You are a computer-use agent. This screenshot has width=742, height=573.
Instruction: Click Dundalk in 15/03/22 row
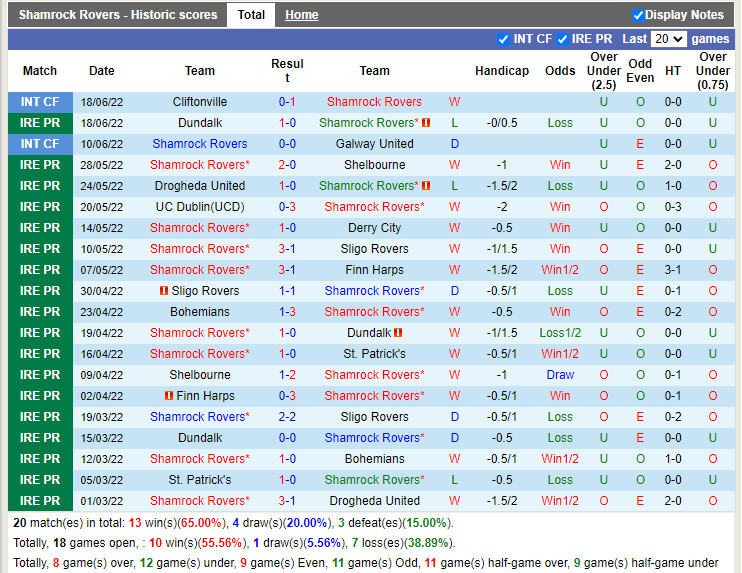point(200,438)
